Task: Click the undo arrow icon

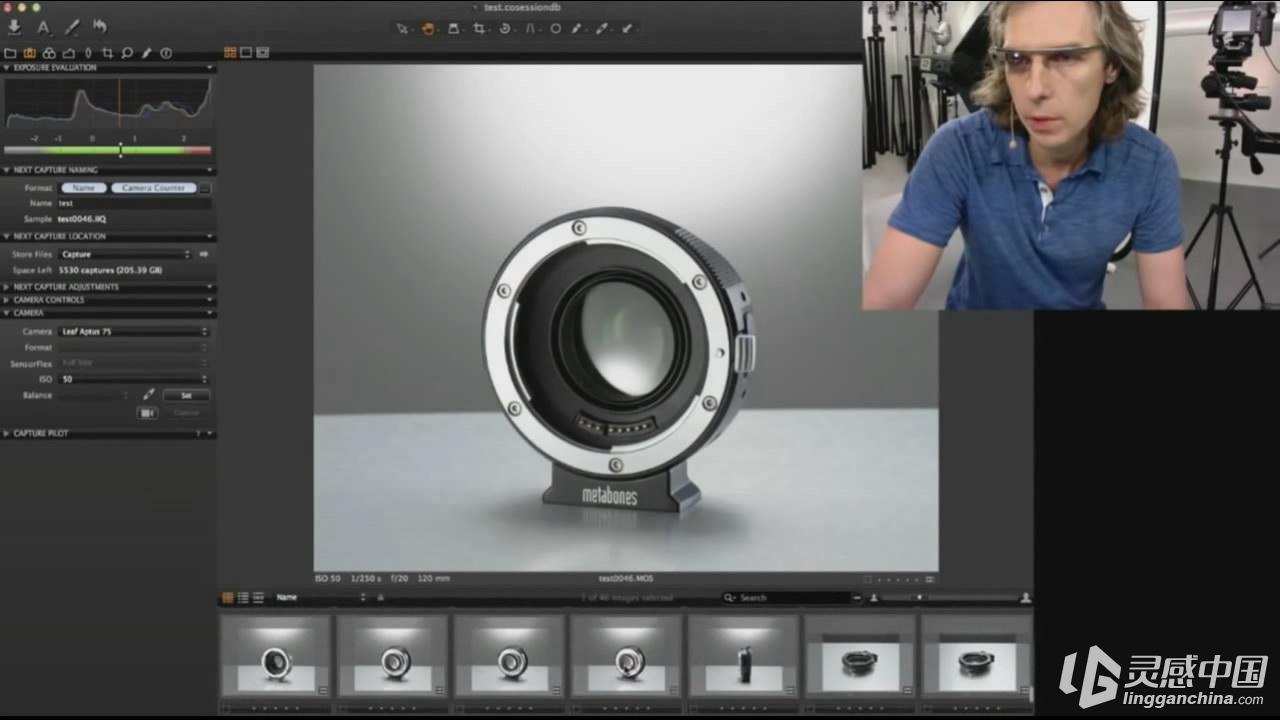Action: point(100,26)
